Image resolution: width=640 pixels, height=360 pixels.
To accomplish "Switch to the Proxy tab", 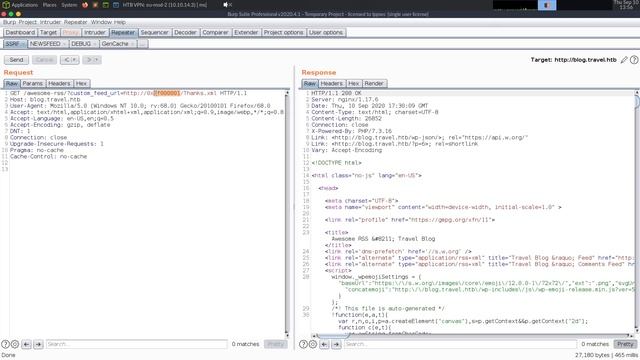I will (71, 32).
